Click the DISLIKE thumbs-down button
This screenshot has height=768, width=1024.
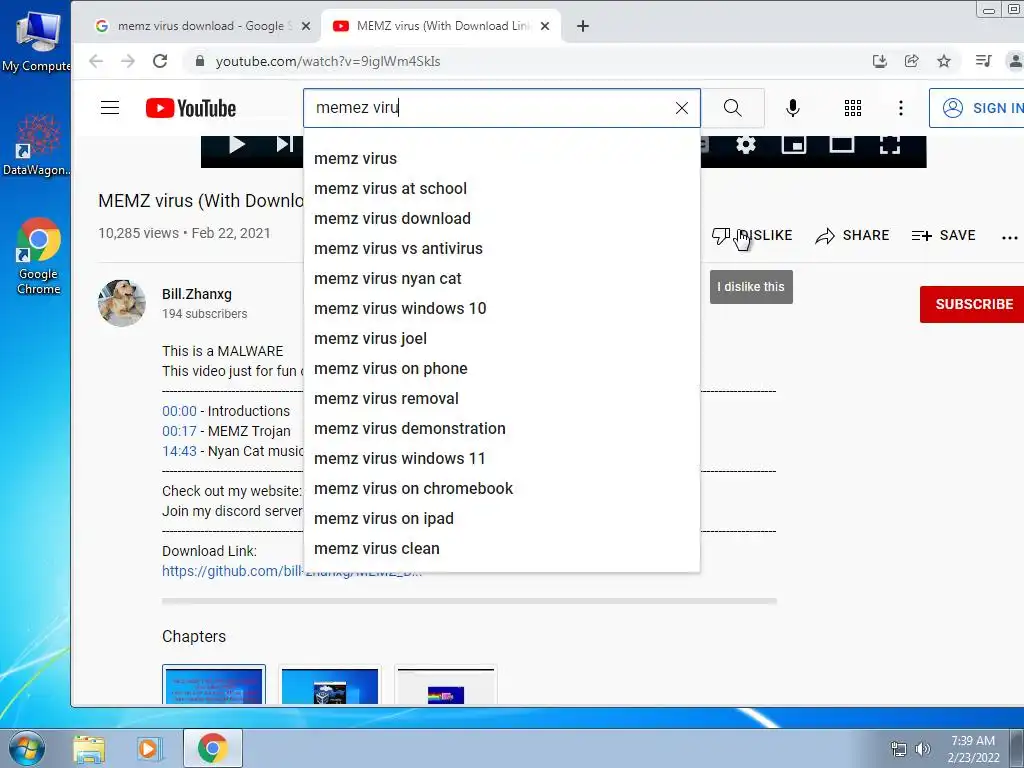click(x=752, y=236)
